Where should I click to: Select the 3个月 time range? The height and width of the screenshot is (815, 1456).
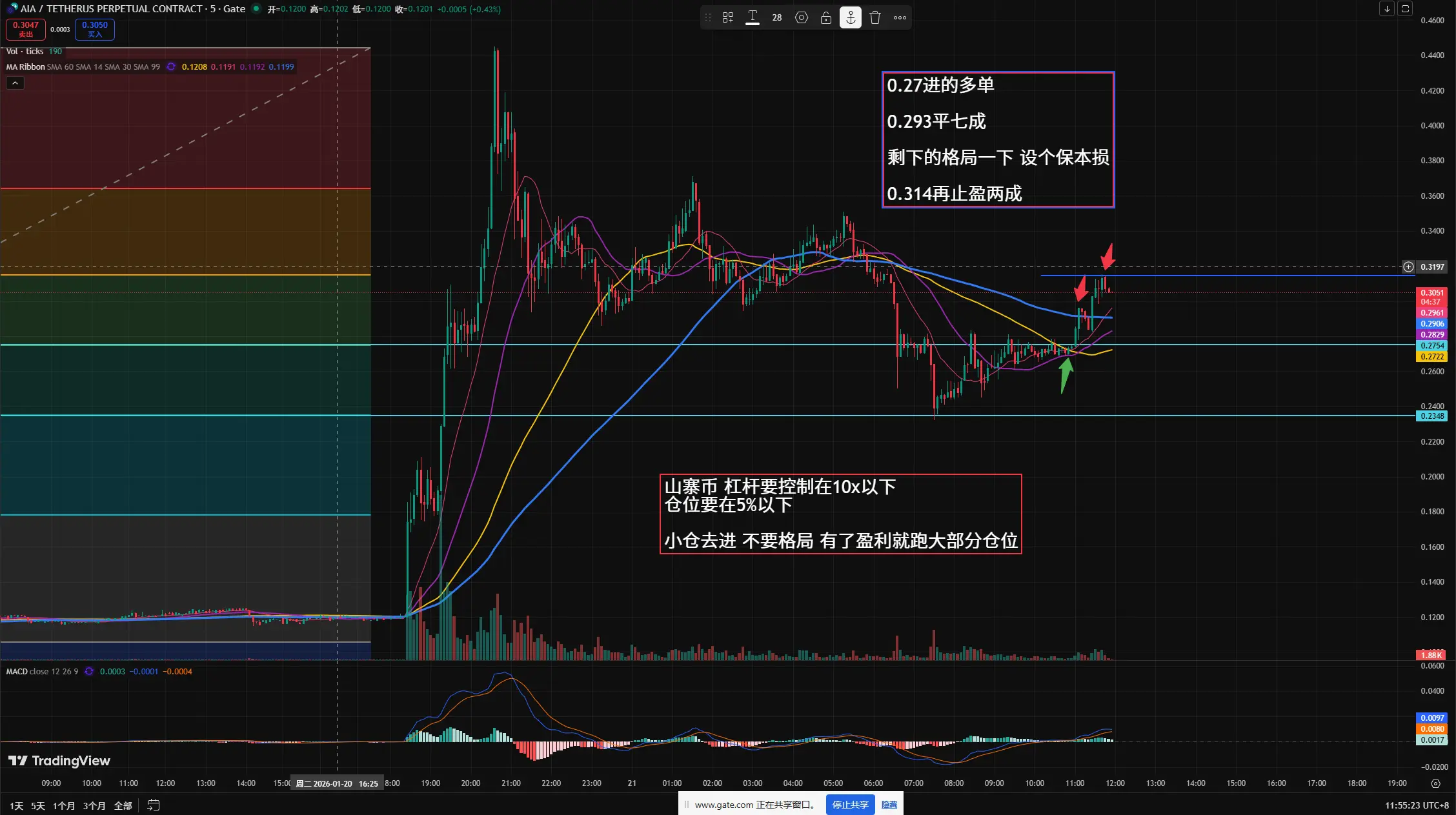(x=94, y=806)
